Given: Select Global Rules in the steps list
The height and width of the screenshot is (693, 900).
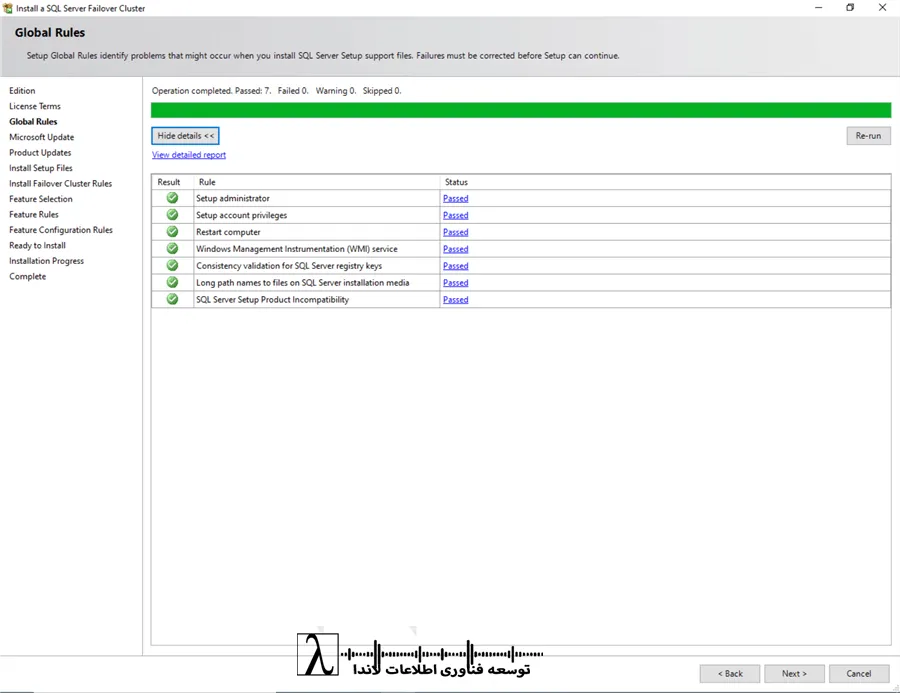Looking at the screenshot, I should (x=33, y=122).
